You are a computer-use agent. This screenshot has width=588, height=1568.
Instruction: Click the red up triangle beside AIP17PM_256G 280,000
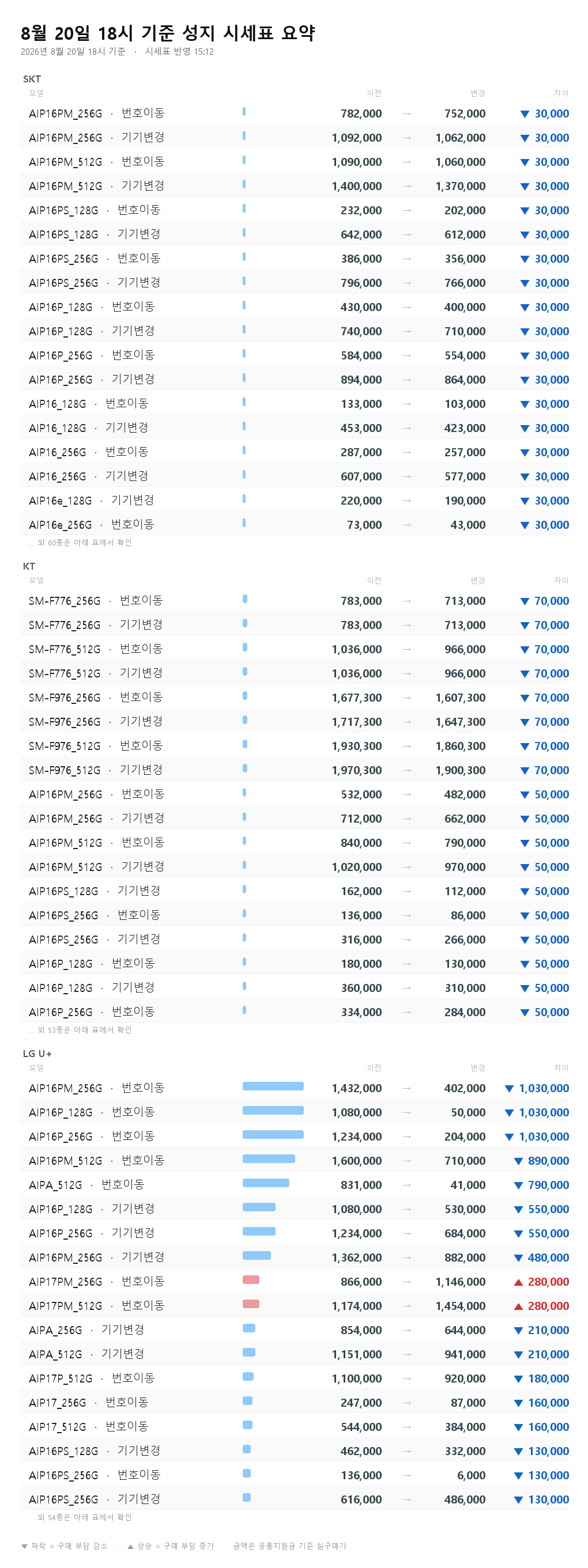coord(519,1282)
